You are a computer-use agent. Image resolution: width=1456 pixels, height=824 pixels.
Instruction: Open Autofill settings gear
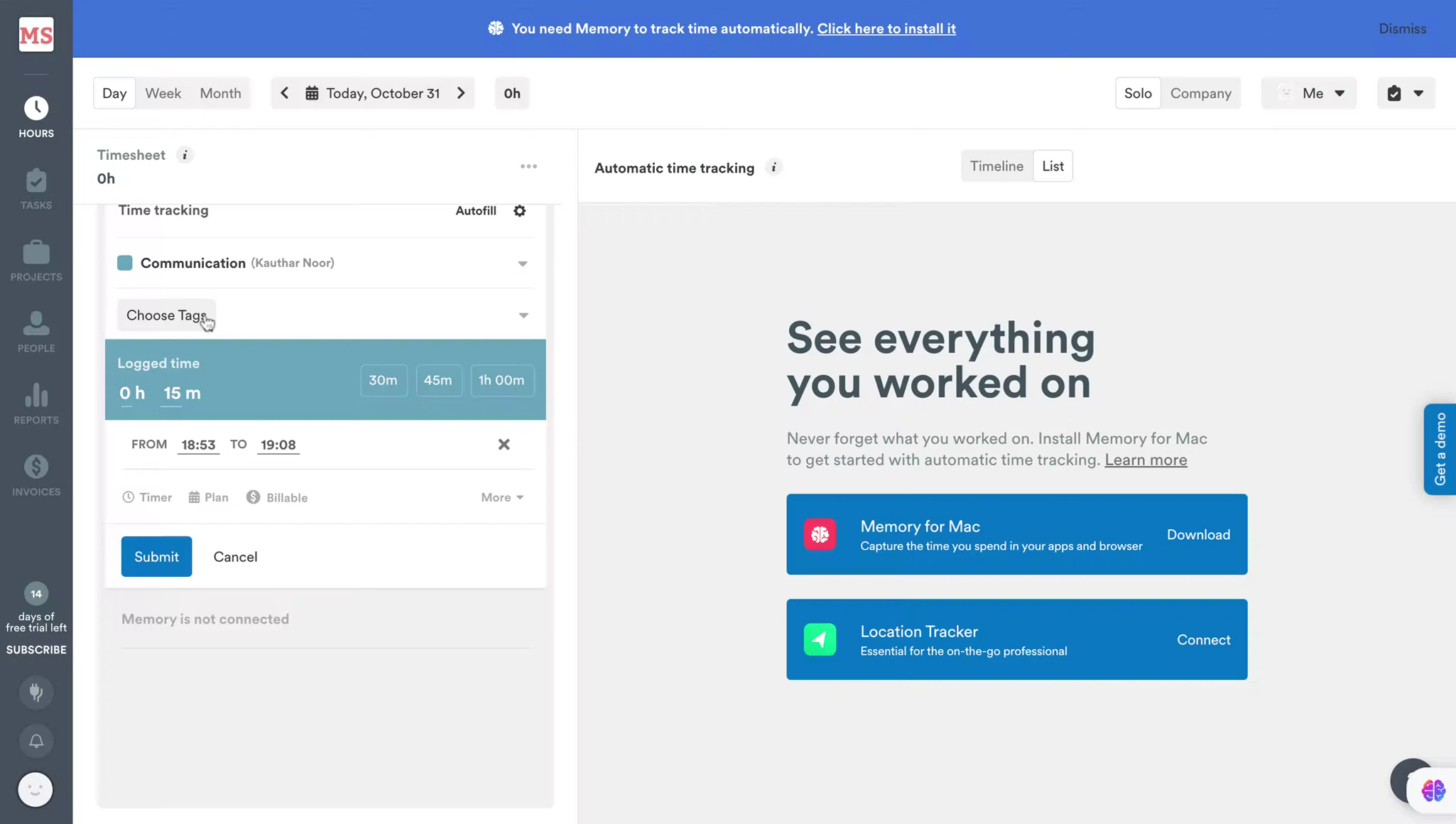pos(520,211)
